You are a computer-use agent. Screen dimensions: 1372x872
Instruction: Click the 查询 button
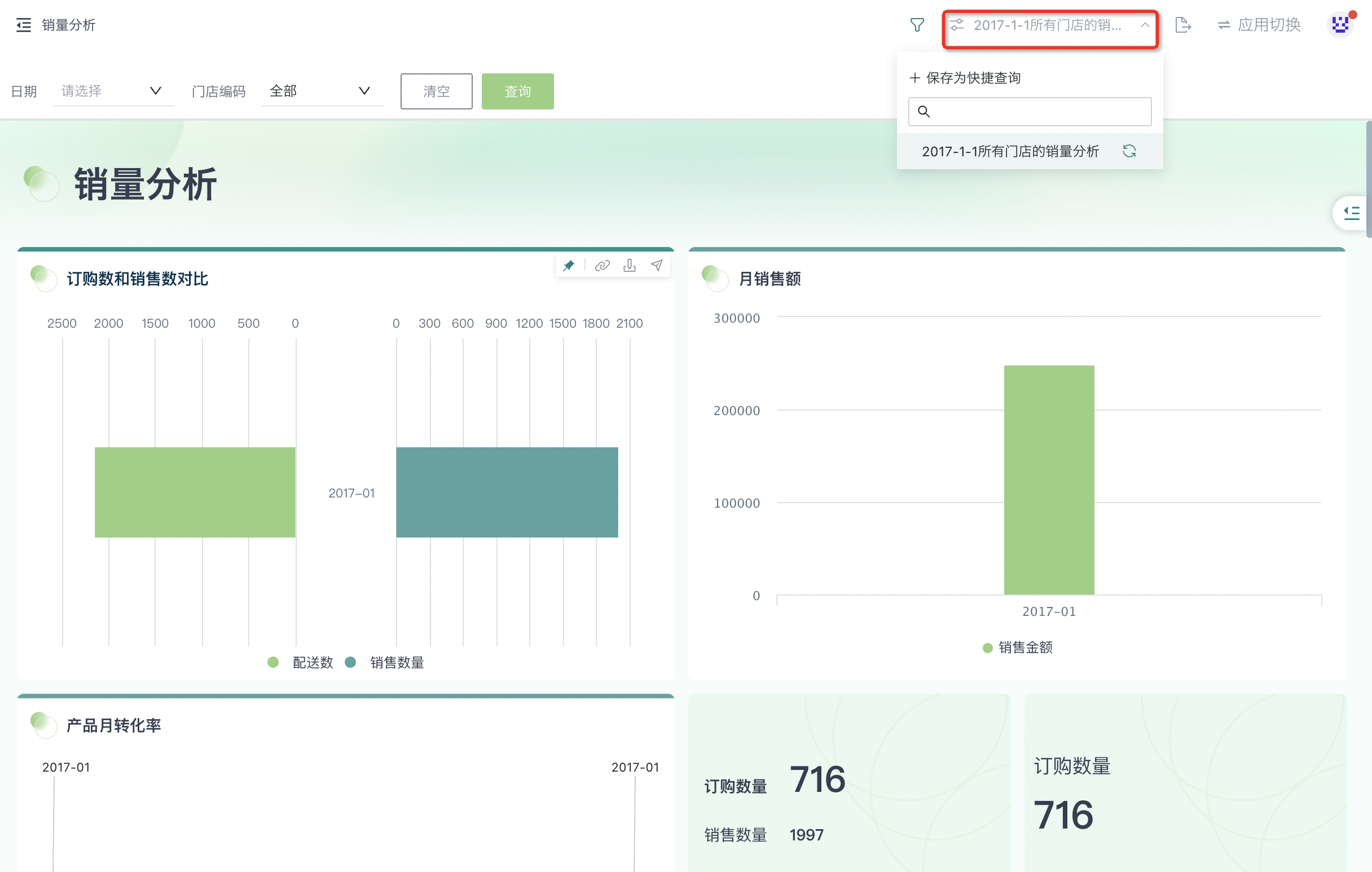pos(517,91)
